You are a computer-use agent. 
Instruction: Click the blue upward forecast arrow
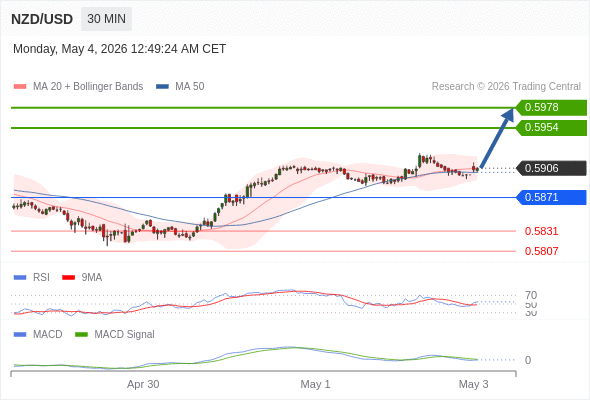tap(497, 138)
